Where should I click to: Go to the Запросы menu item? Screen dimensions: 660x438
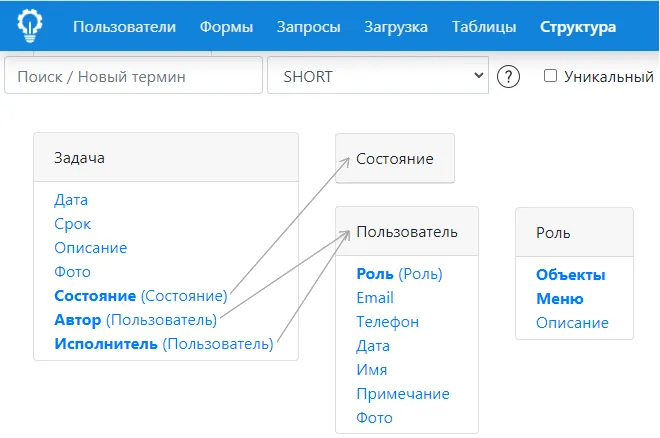(309, 27)
